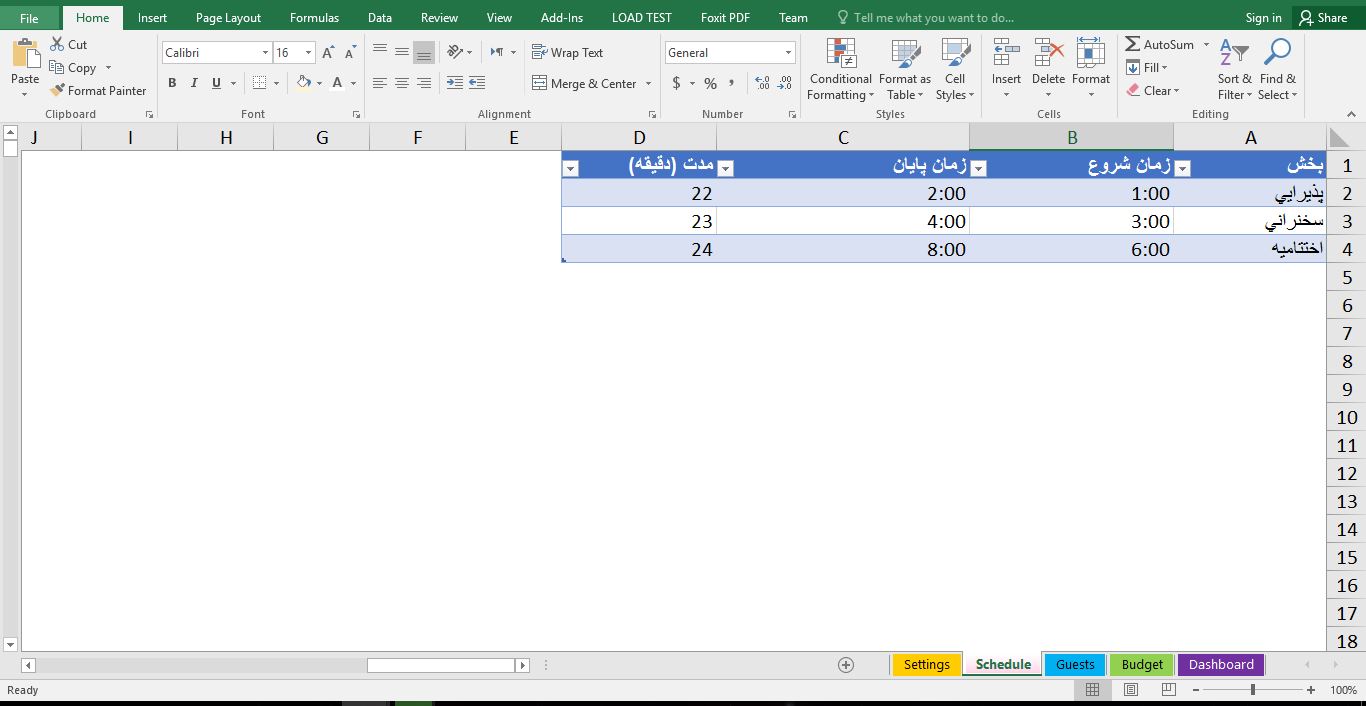Open the font size dropdown
This screenshot has height=706, width=1366.
point(308,53)
